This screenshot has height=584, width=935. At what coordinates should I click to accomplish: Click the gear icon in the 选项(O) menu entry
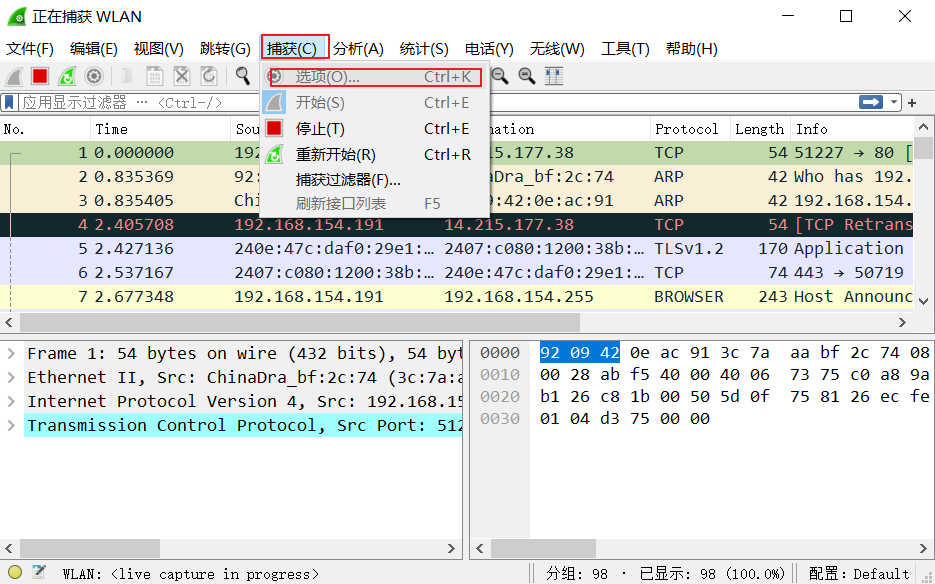click(274, 76)
